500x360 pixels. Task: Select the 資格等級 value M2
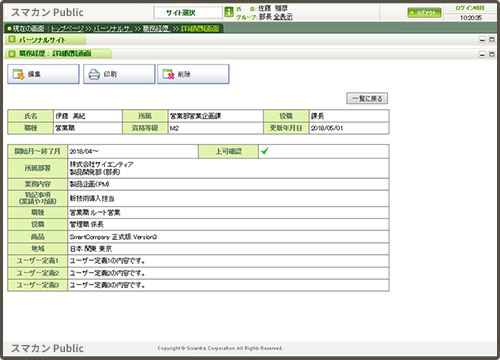pos(215,128)
